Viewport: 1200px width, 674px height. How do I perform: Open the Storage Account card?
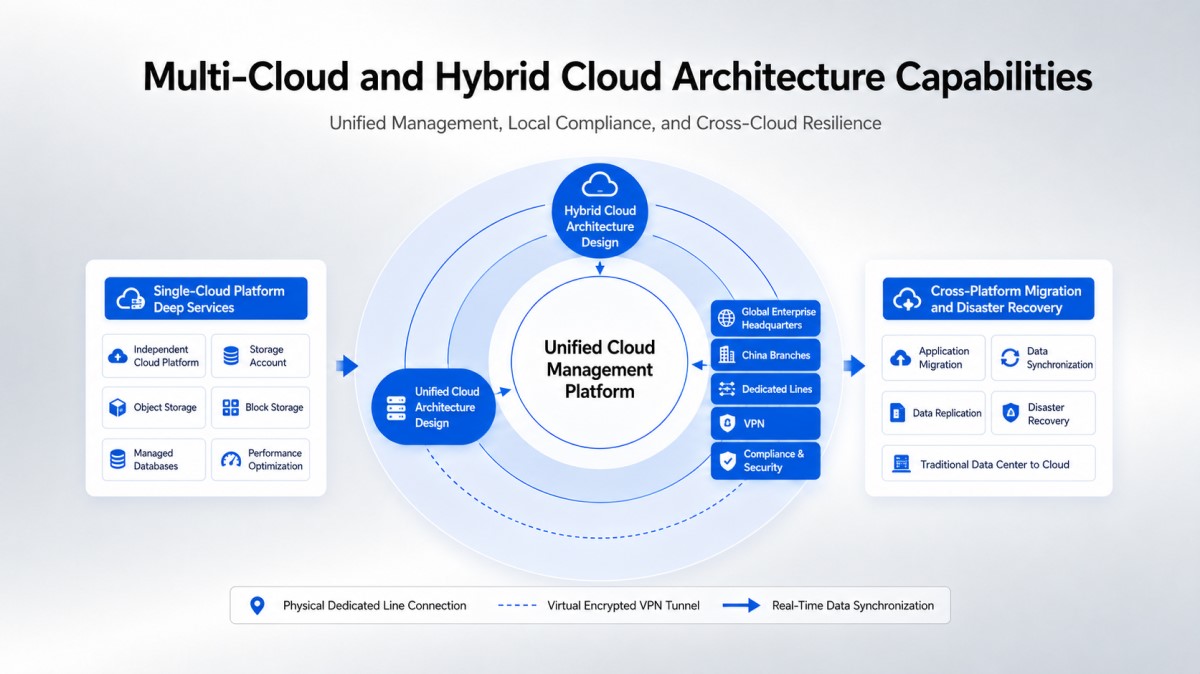[x=260, y=356]
